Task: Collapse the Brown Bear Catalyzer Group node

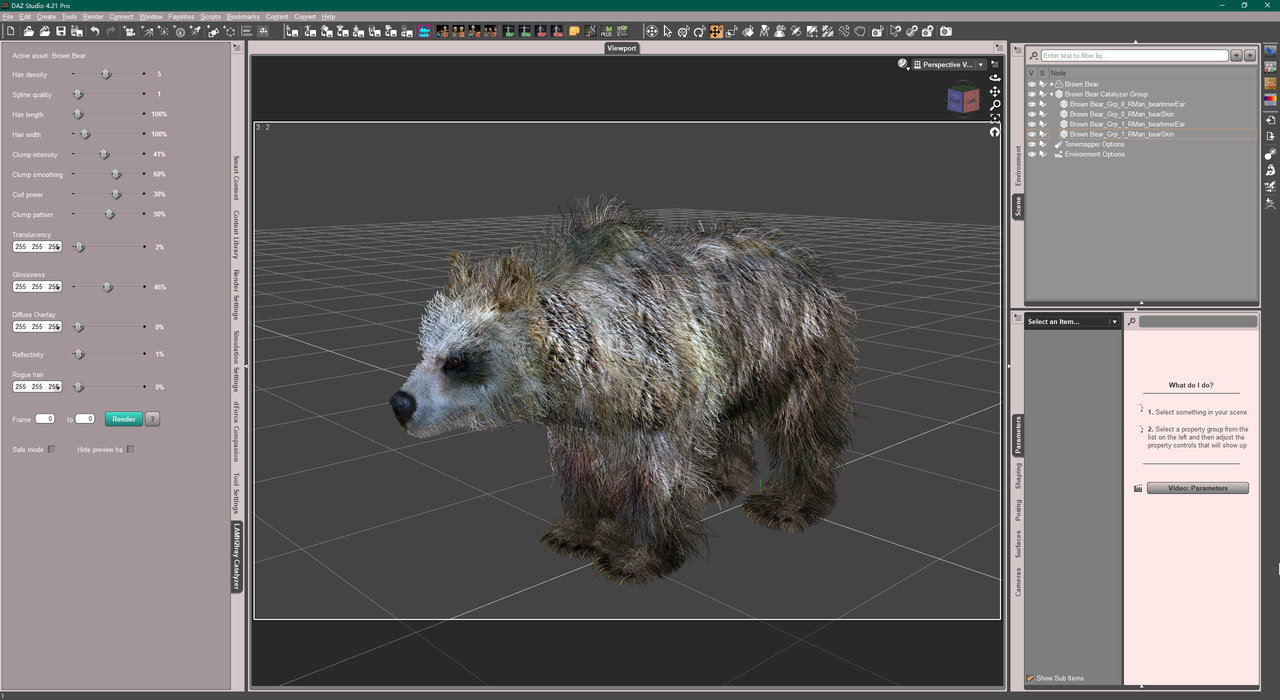Action: click(x=1051, y=94)
